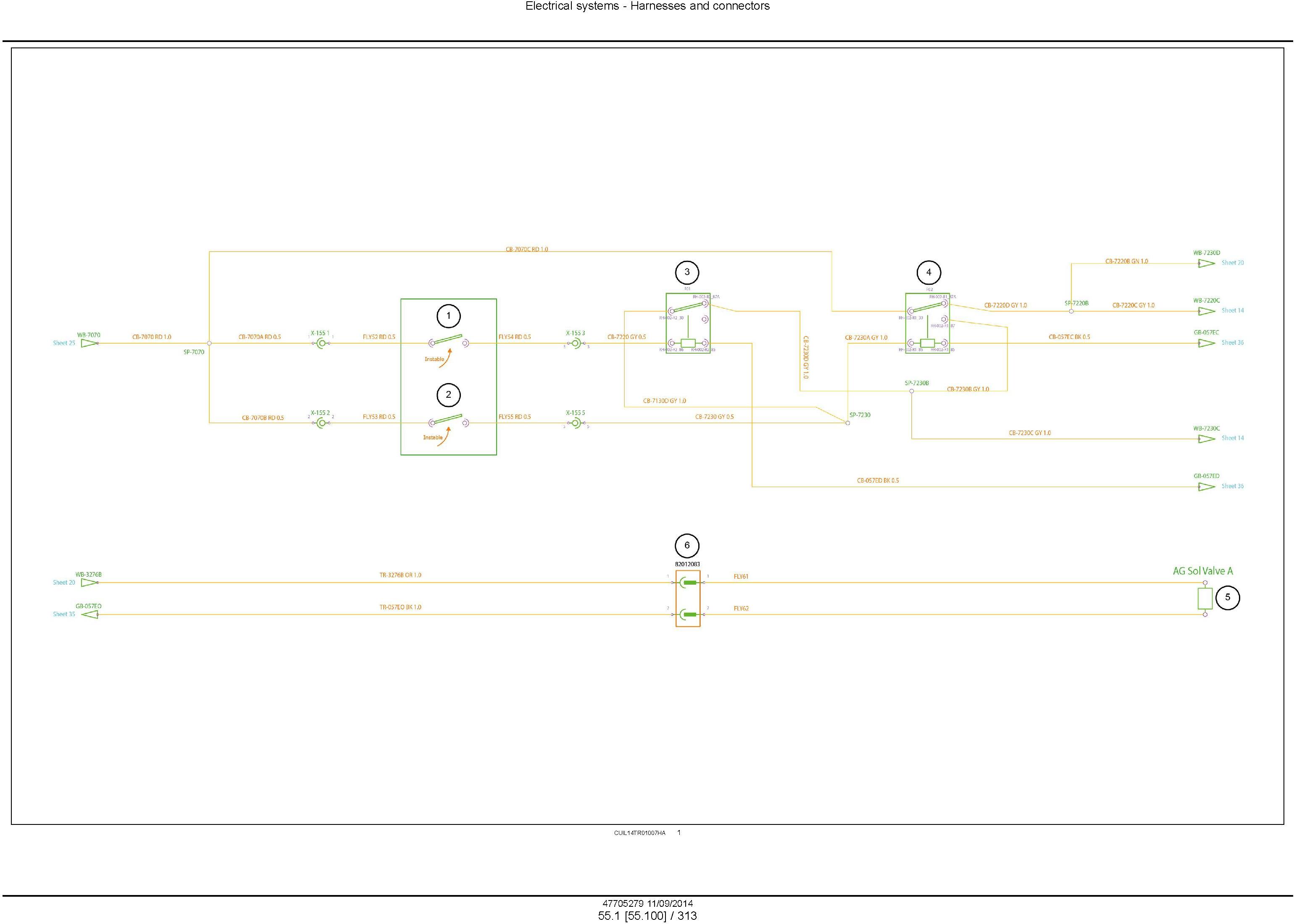The height and width of the screenshot is (924, 1294).
Task: Click wire label CB-7220D GY 1.0
Action: (1005, 305)
